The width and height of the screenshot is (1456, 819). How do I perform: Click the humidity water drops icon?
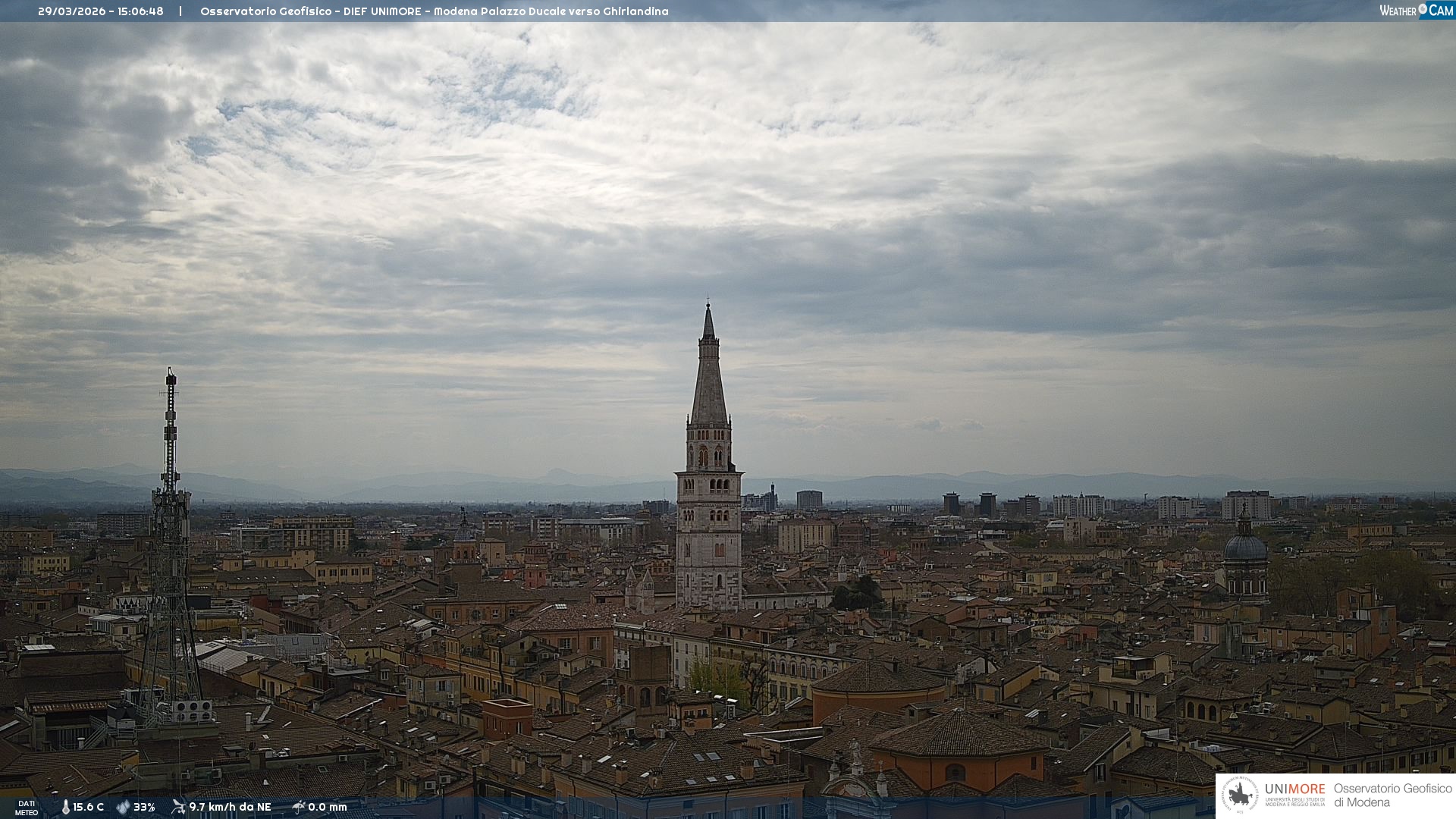pos(123,808)
